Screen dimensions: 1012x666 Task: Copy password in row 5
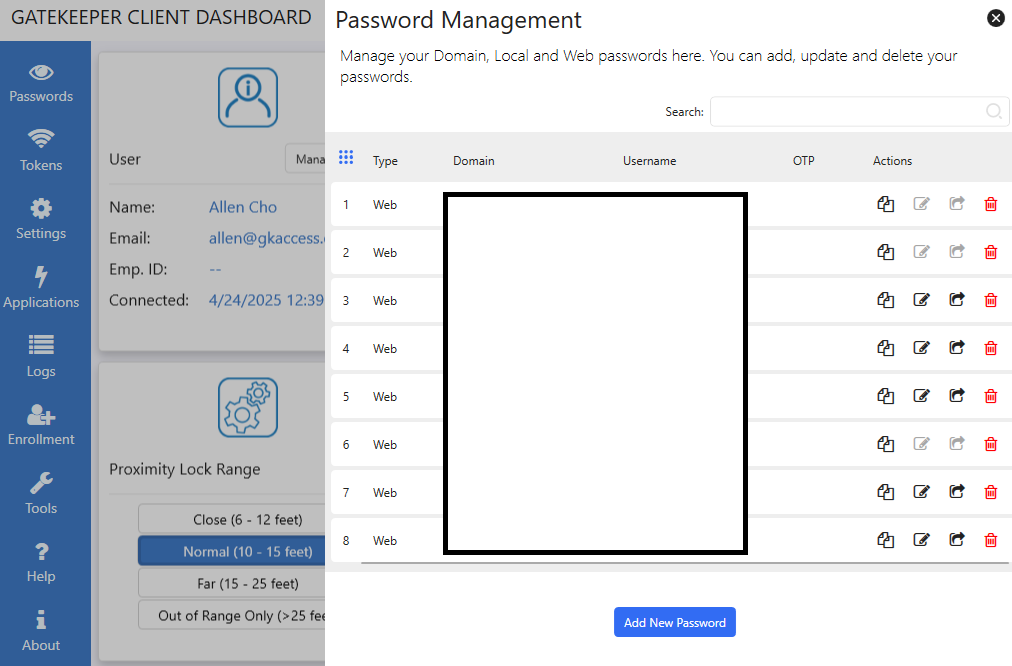click(x=885, y=396)
